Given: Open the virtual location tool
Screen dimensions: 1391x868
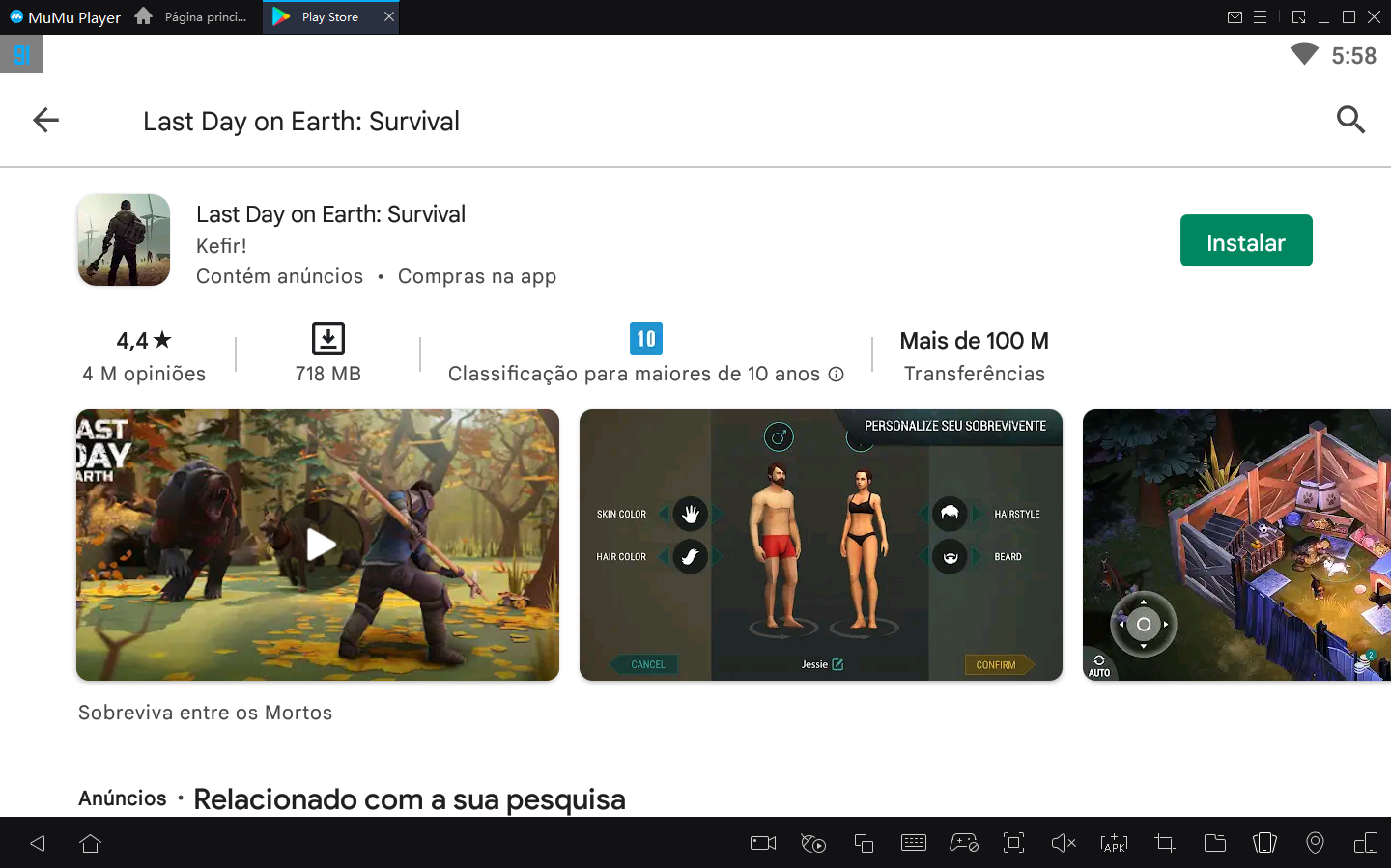Looking at the screenshot, I should point(1315,843).
